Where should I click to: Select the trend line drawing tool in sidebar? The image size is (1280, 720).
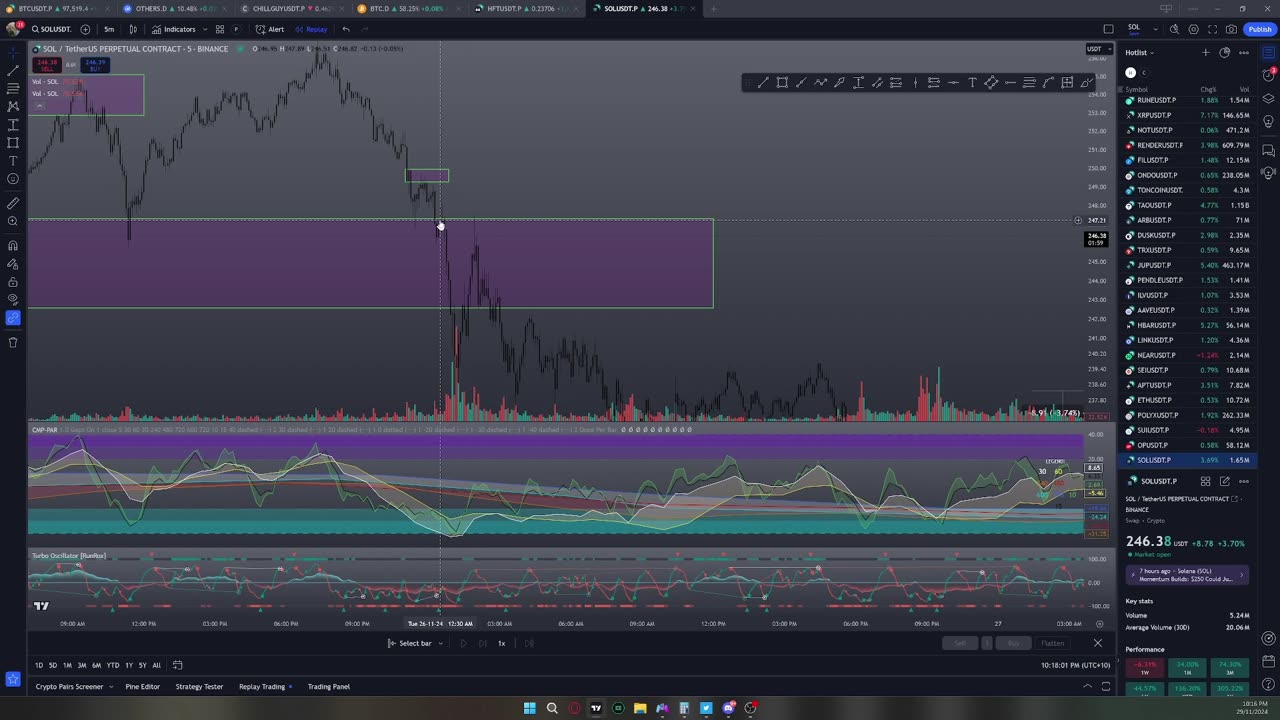(13, 70)
